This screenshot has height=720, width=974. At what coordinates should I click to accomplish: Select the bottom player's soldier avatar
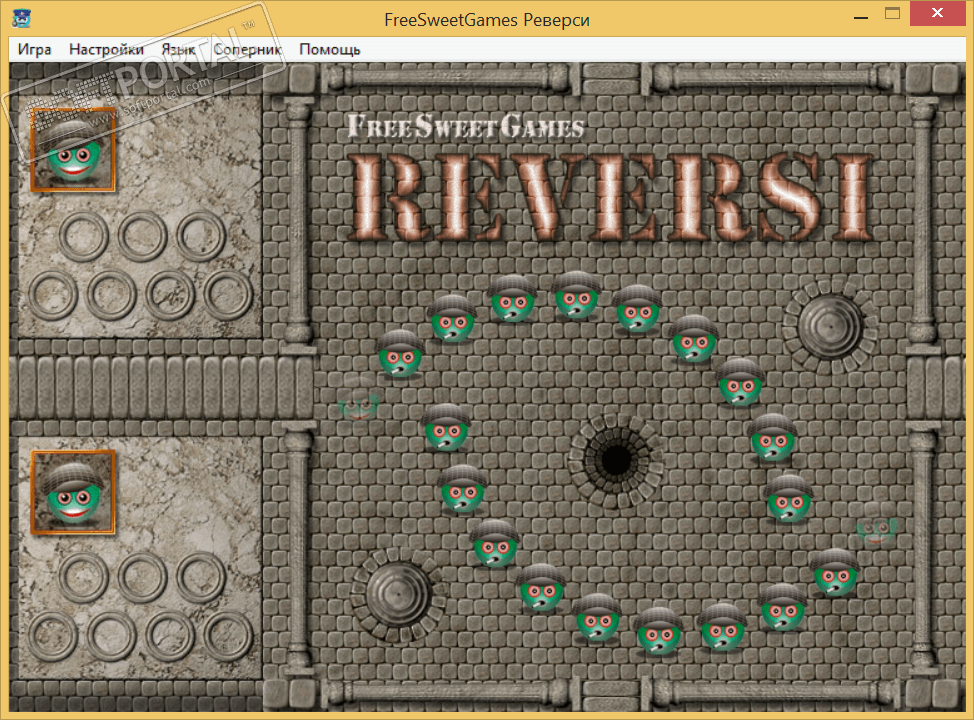73,492
